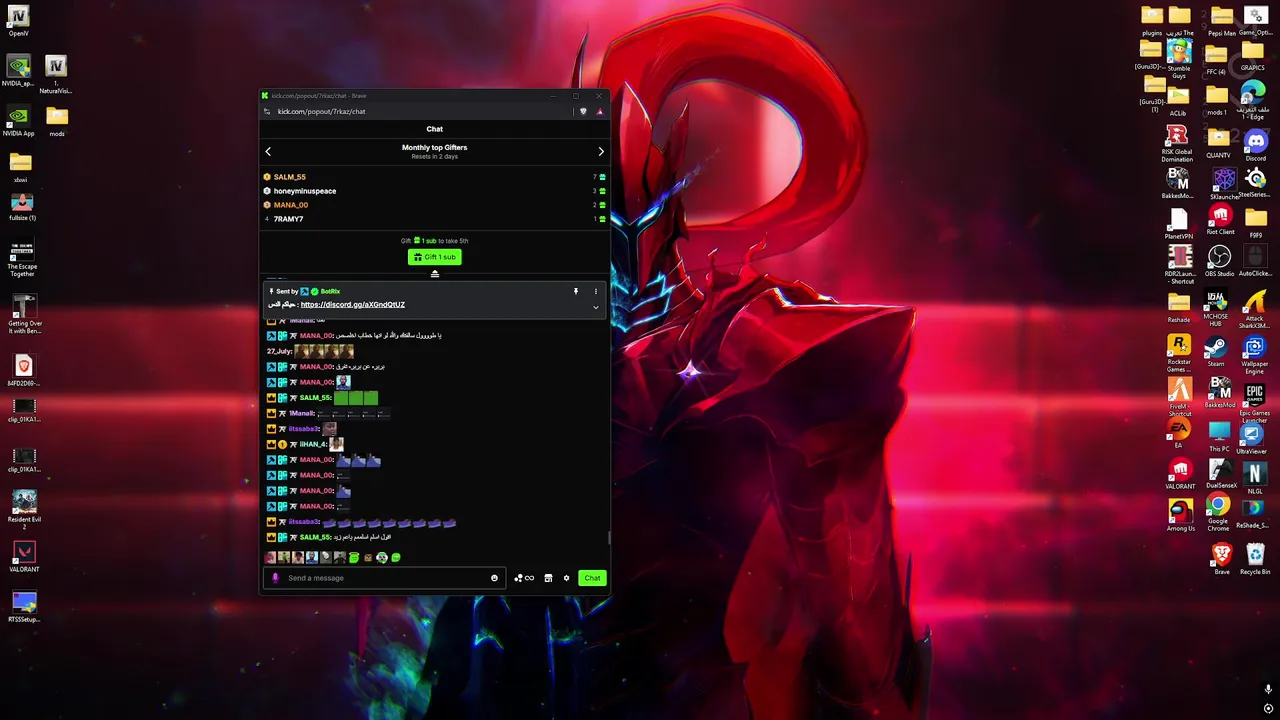This screenshot has width=1280, height=720.
Task: Open Recycle Bin on desktop
Action: [x=1255, y=558]
